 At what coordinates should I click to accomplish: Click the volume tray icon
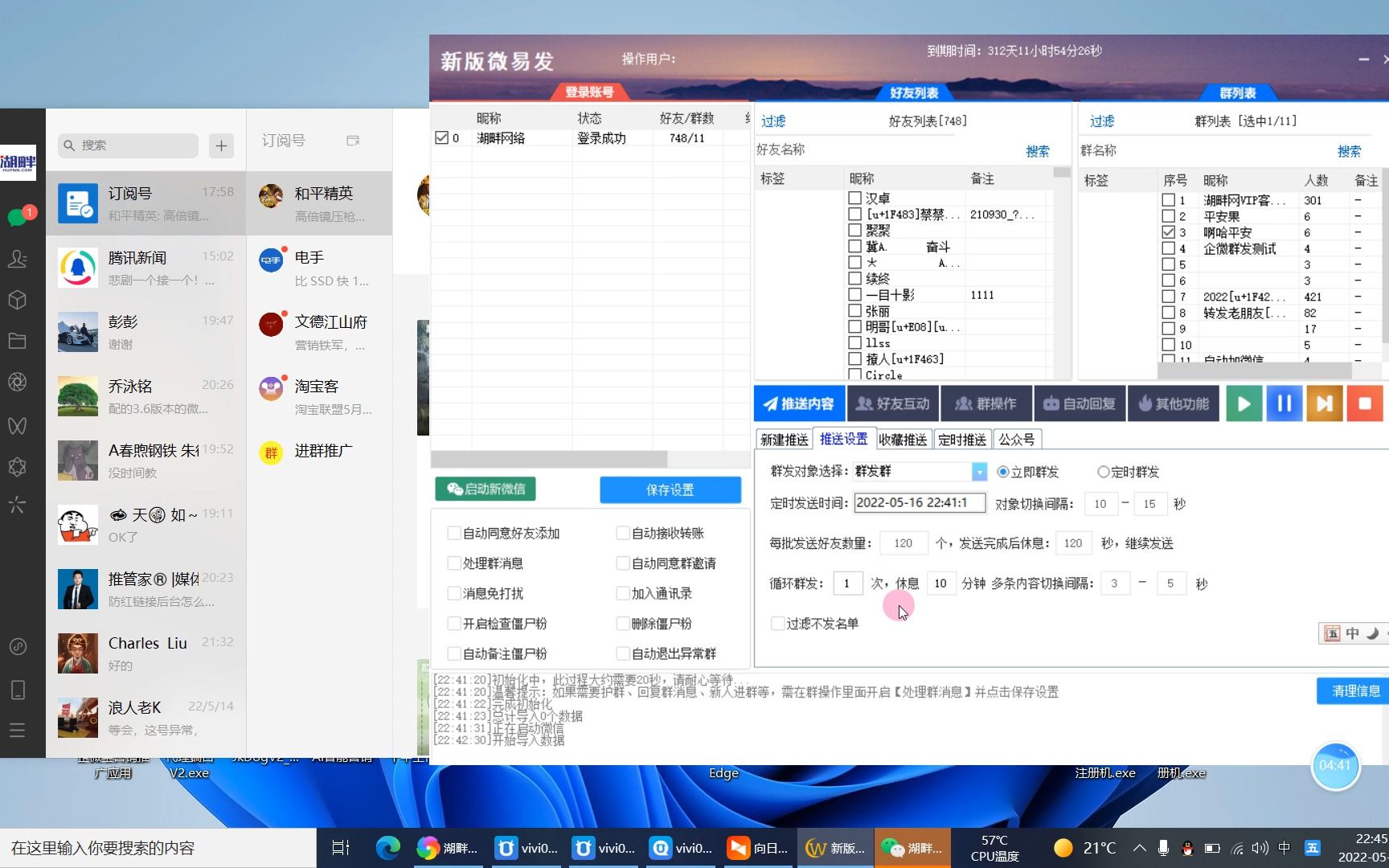(x=1260, y=848)
